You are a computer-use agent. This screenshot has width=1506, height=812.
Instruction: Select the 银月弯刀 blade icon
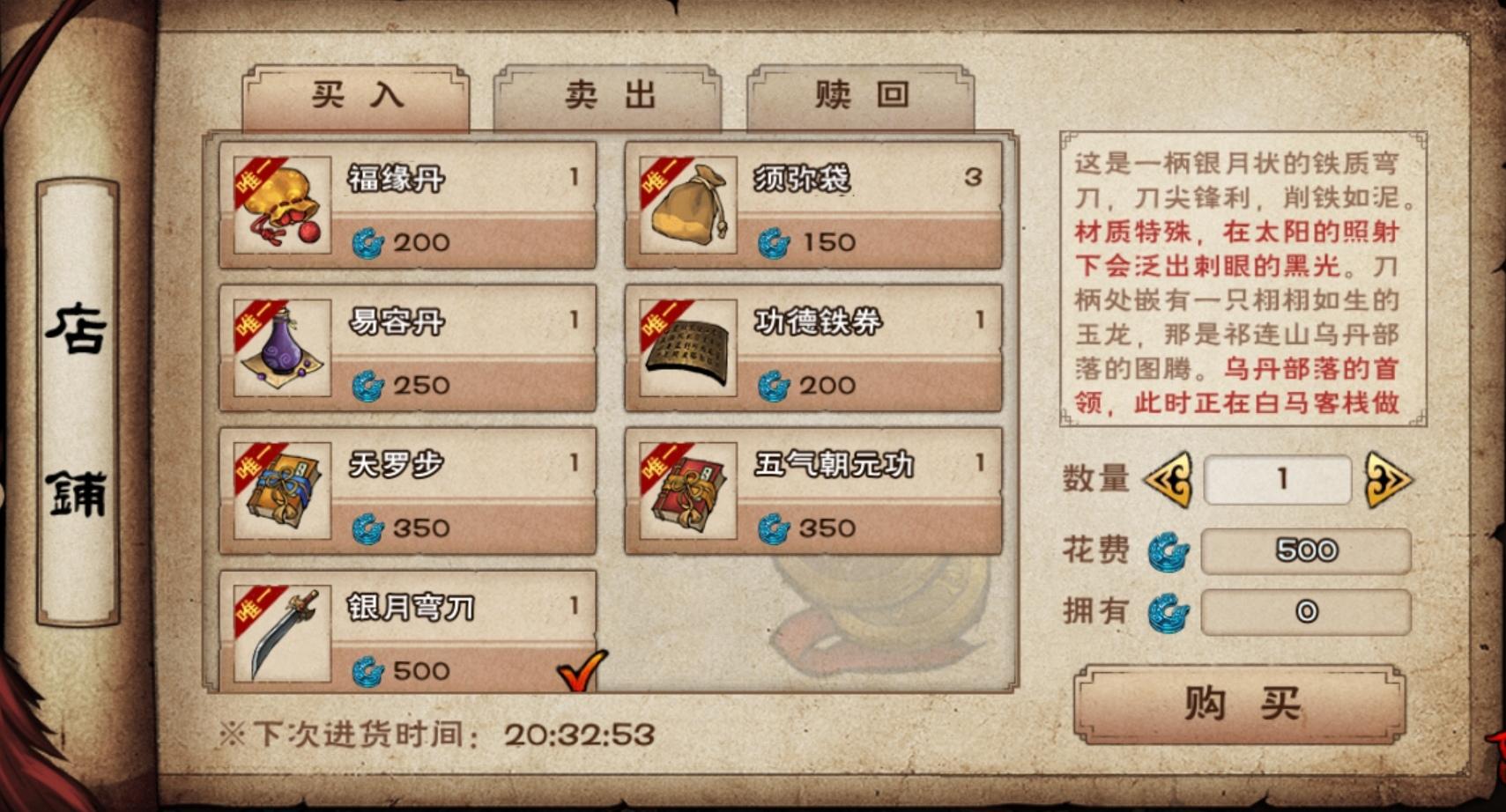[282, 633]
